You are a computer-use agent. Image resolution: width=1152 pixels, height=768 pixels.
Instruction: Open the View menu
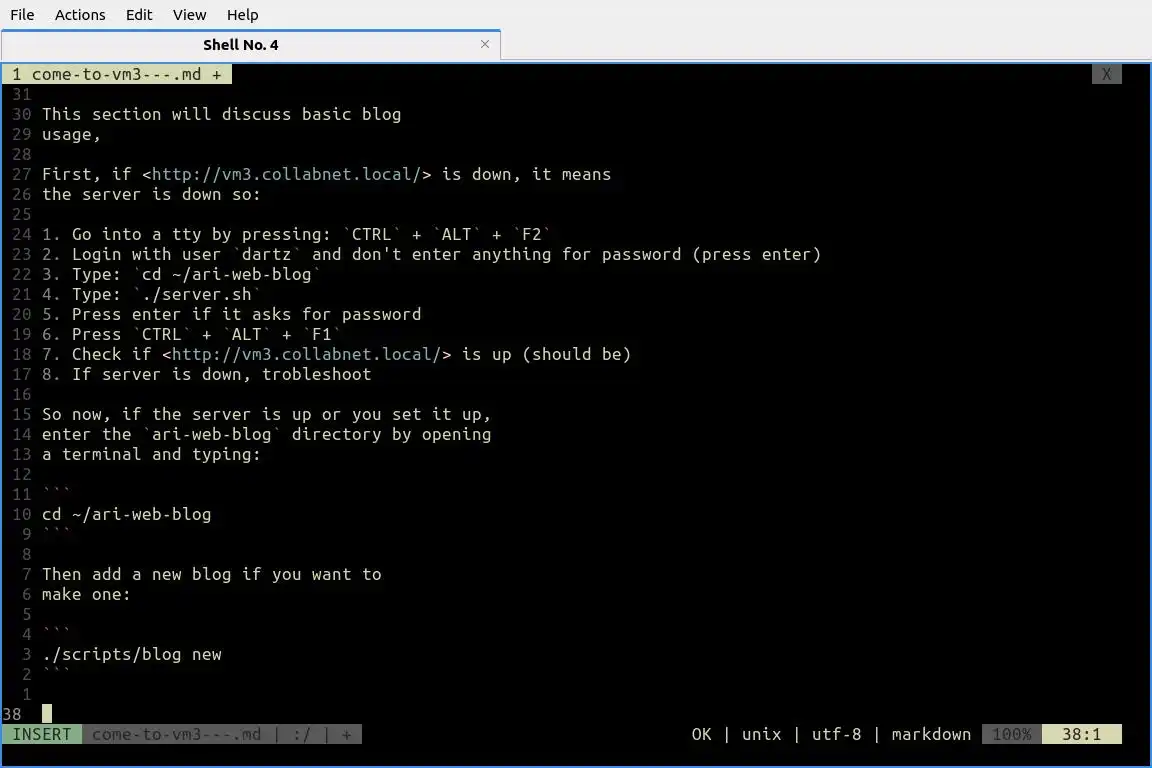pos(190,15)
